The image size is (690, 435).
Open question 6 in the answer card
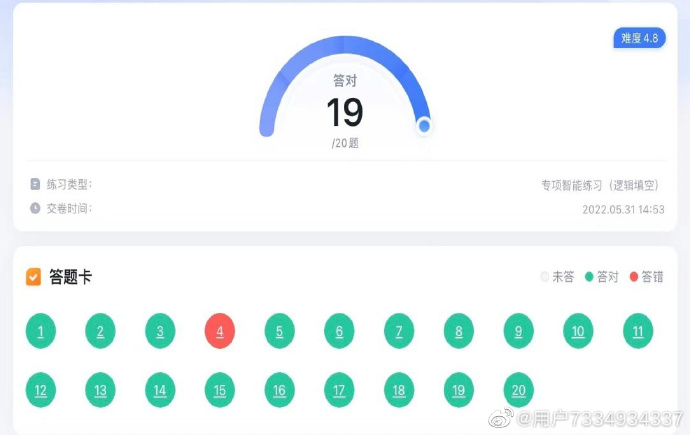pos(339,331)
